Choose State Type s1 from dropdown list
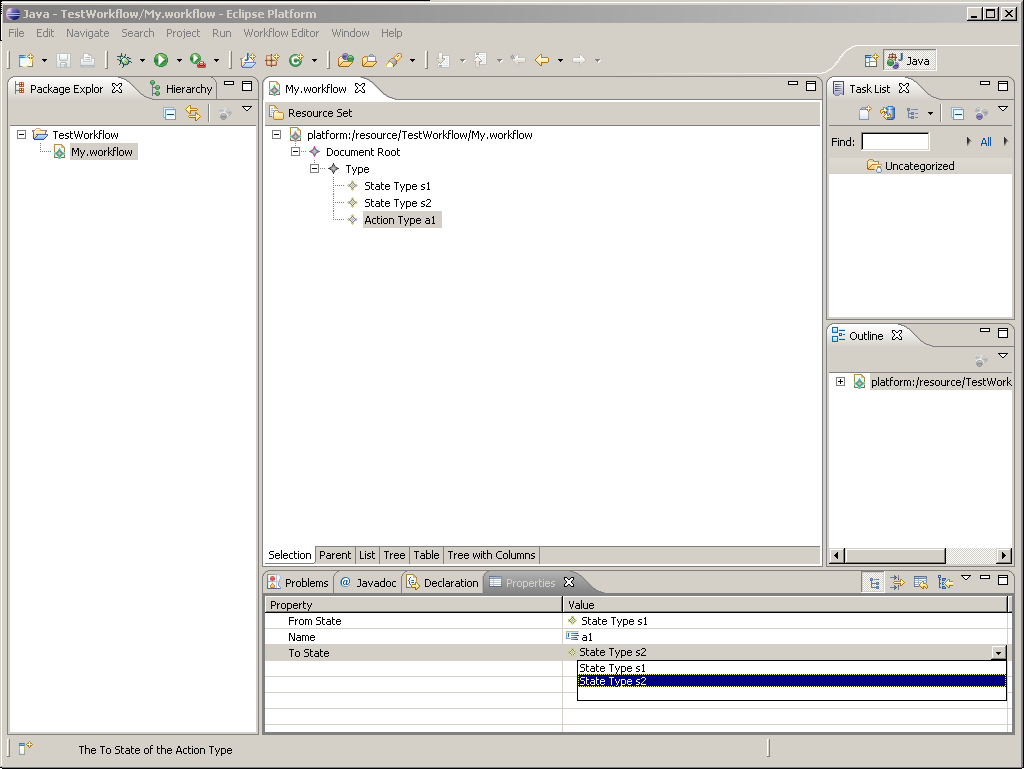 [613, 668]
